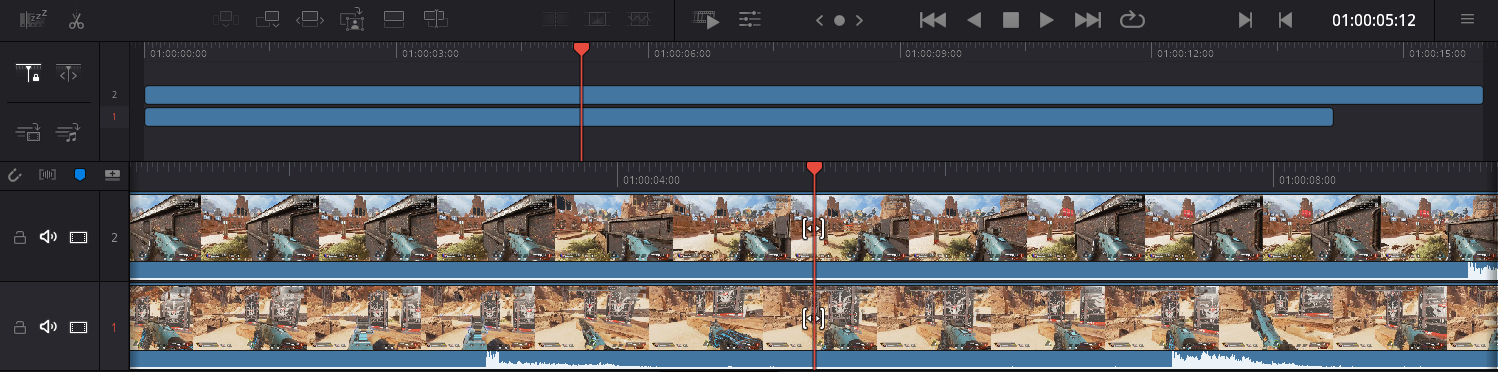This screenshot has width=1498, height=372.
Task: Select the Split Clip scissors tool
Action: [x=77, y=19]
